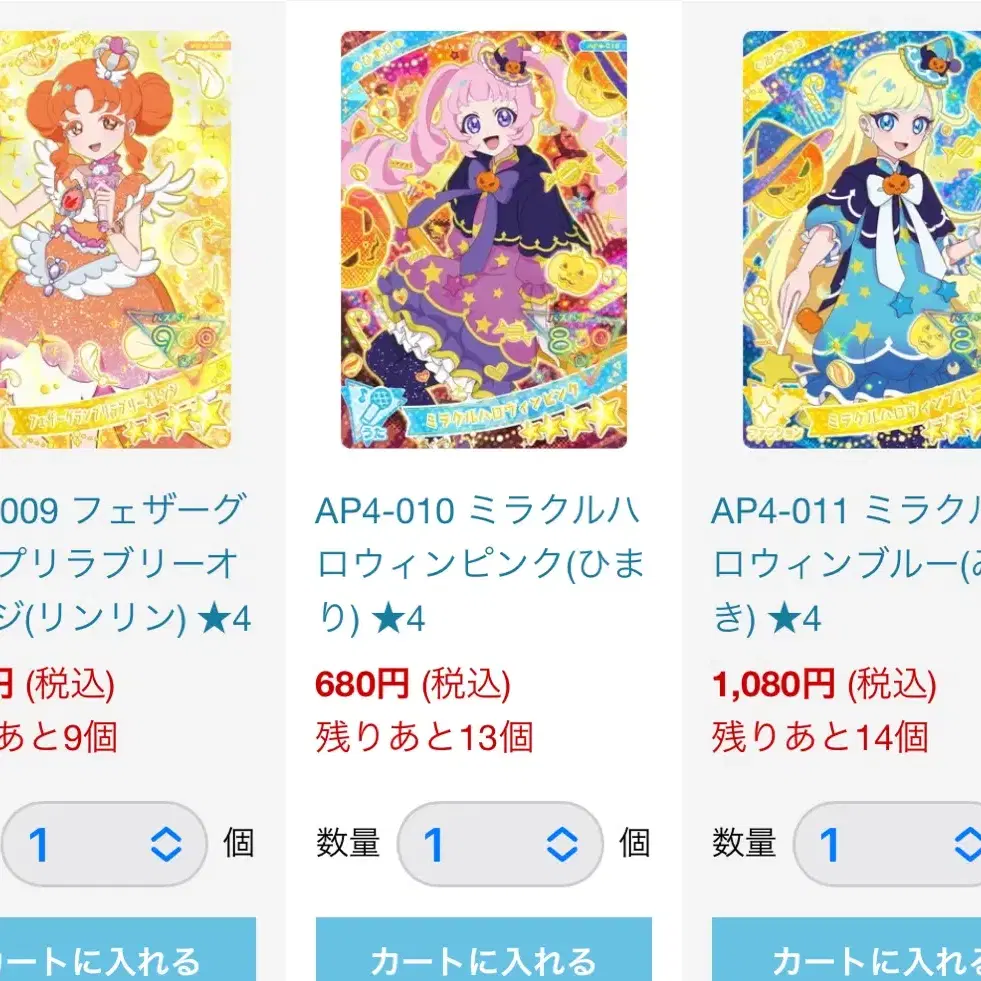
Task: Add AP4-011 blue card to cart
Action: coord(846,949)
